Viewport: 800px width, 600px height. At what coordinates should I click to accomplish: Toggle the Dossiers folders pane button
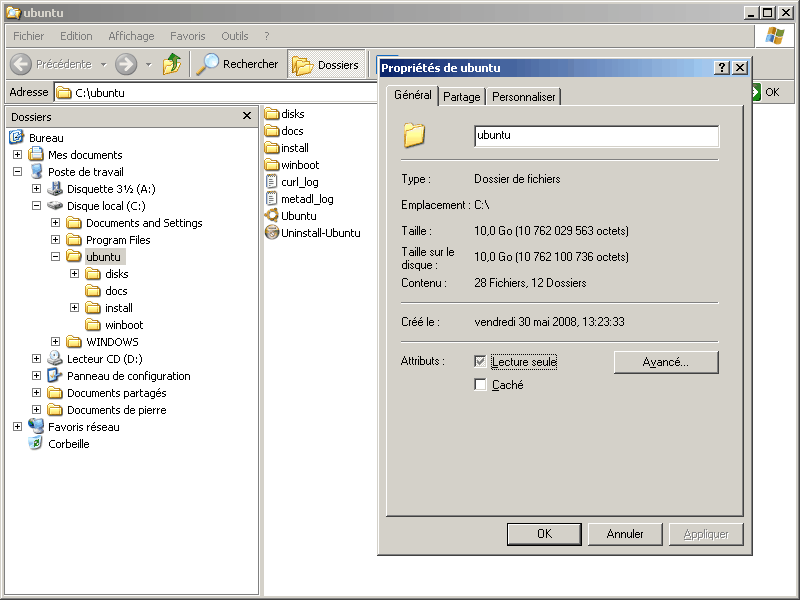[326, 64]
